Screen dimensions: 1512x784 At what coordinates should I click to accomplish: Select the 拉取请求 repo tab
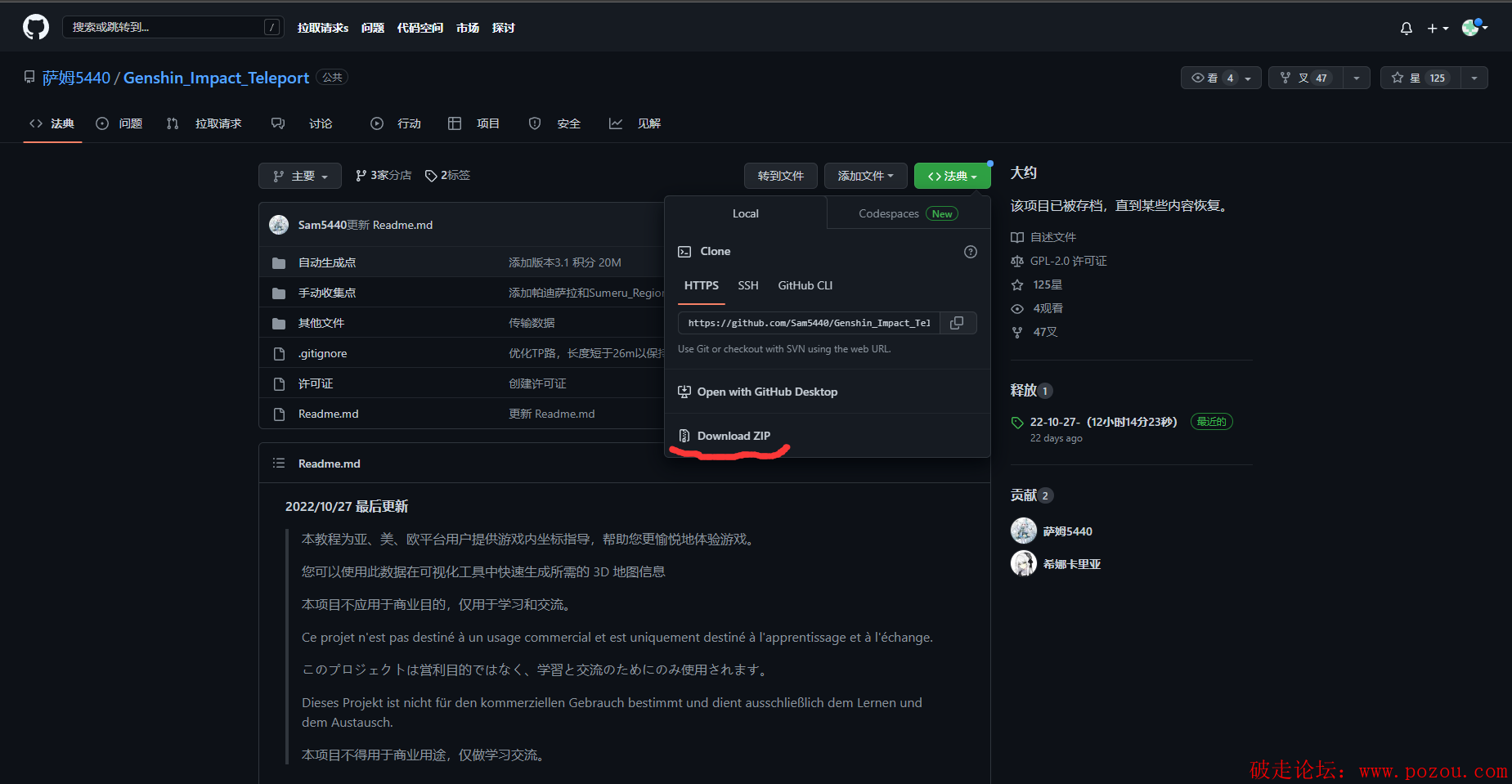click(204, 123)
